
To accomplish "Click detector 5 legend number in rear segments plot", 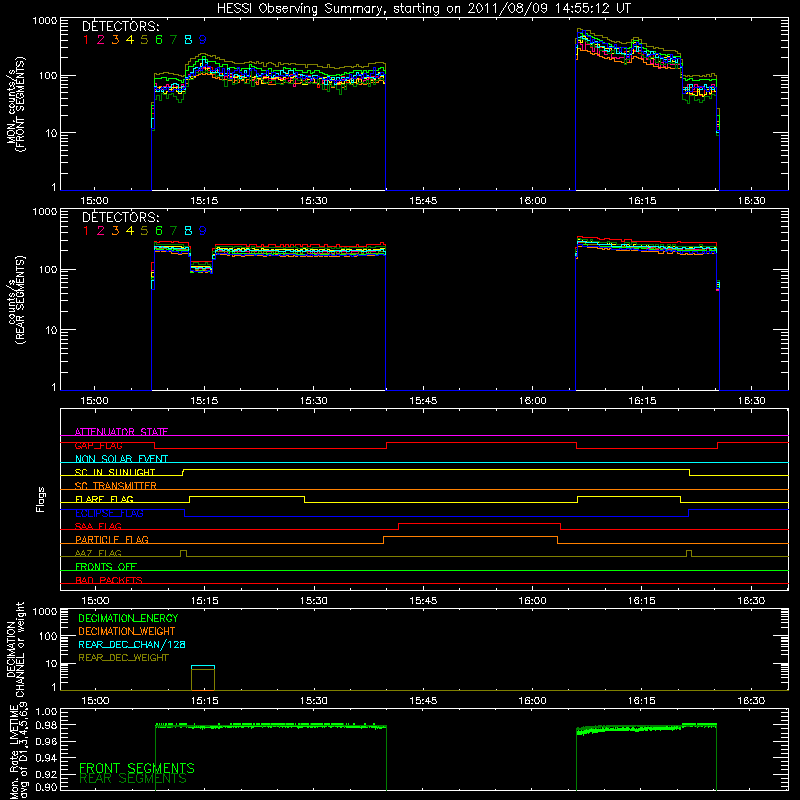I will (144, 231).
